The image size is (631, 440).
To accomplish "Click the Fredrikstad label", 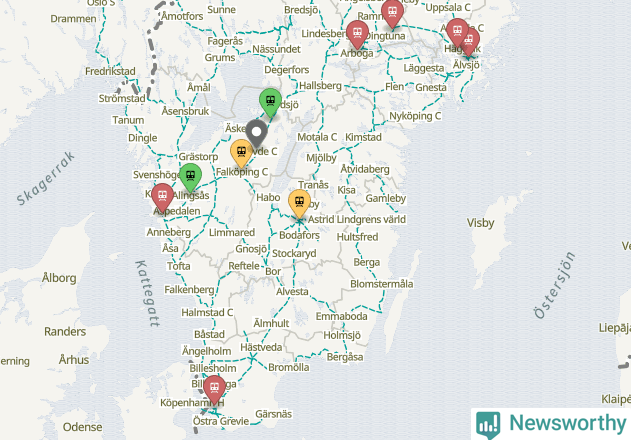I will pos(110,71).
